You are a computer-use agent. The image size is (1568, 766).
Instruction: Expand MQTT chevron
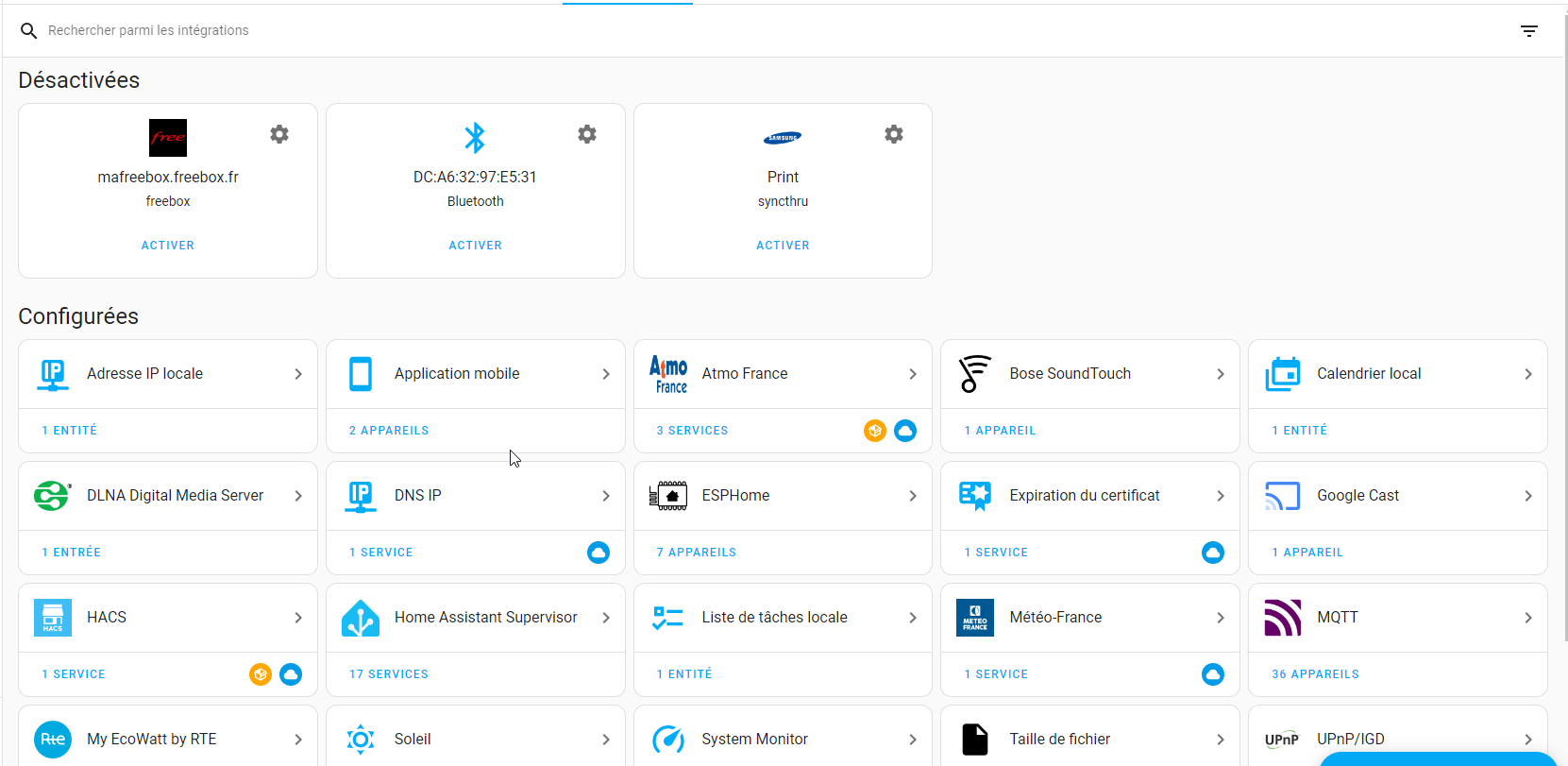[1528, 618]
